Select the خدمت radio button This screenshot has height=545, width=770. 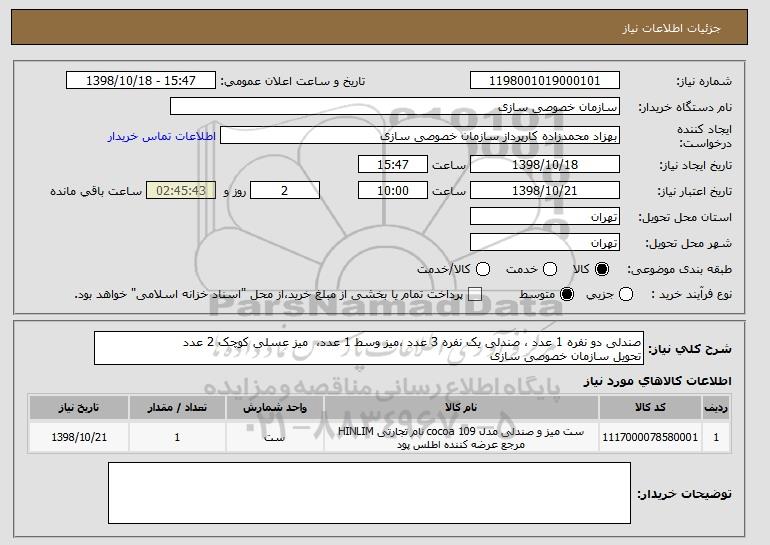point(550,269)
